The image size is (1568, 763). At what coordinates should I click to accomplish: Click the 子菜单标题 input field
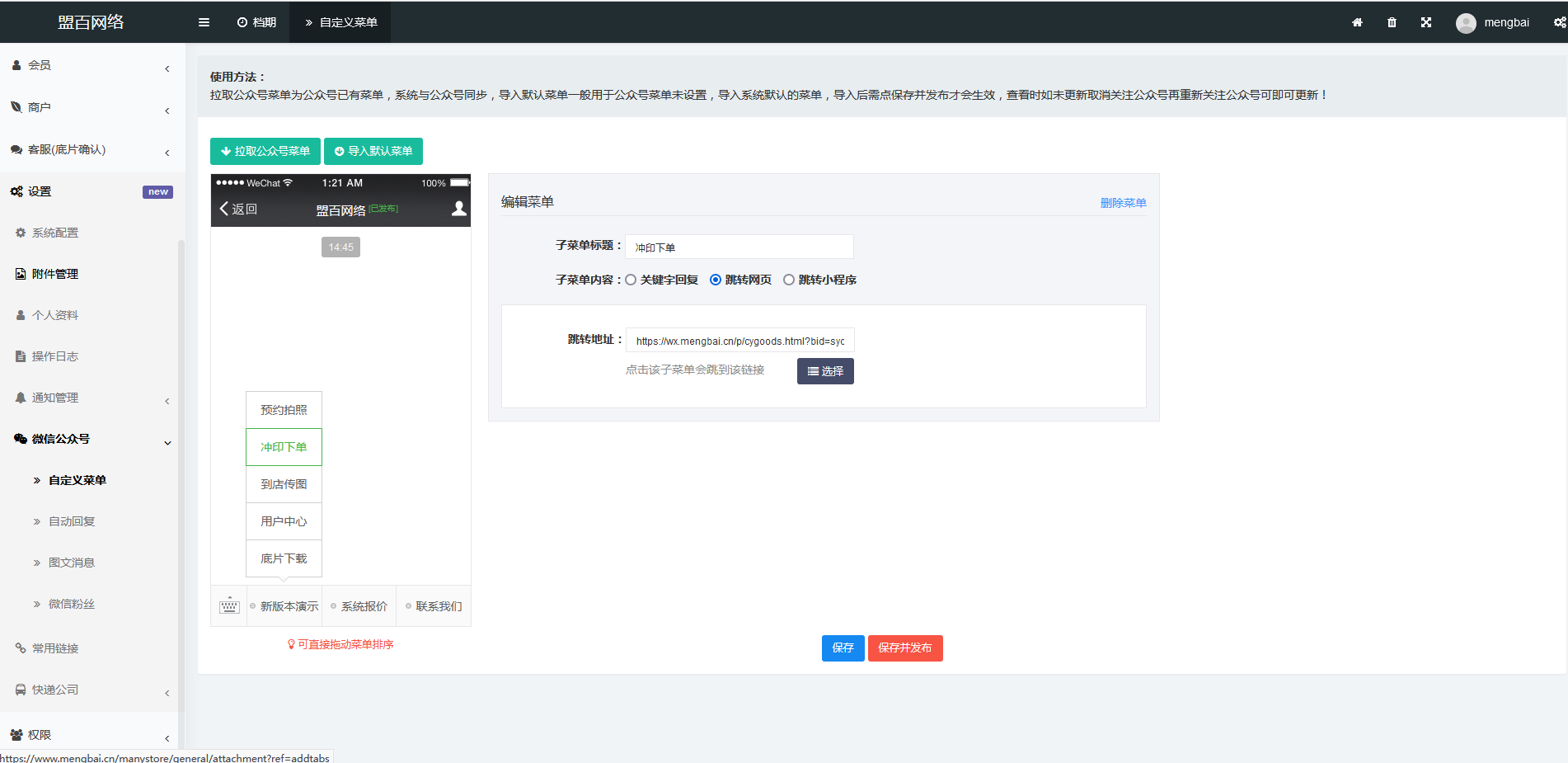(739, 247)
